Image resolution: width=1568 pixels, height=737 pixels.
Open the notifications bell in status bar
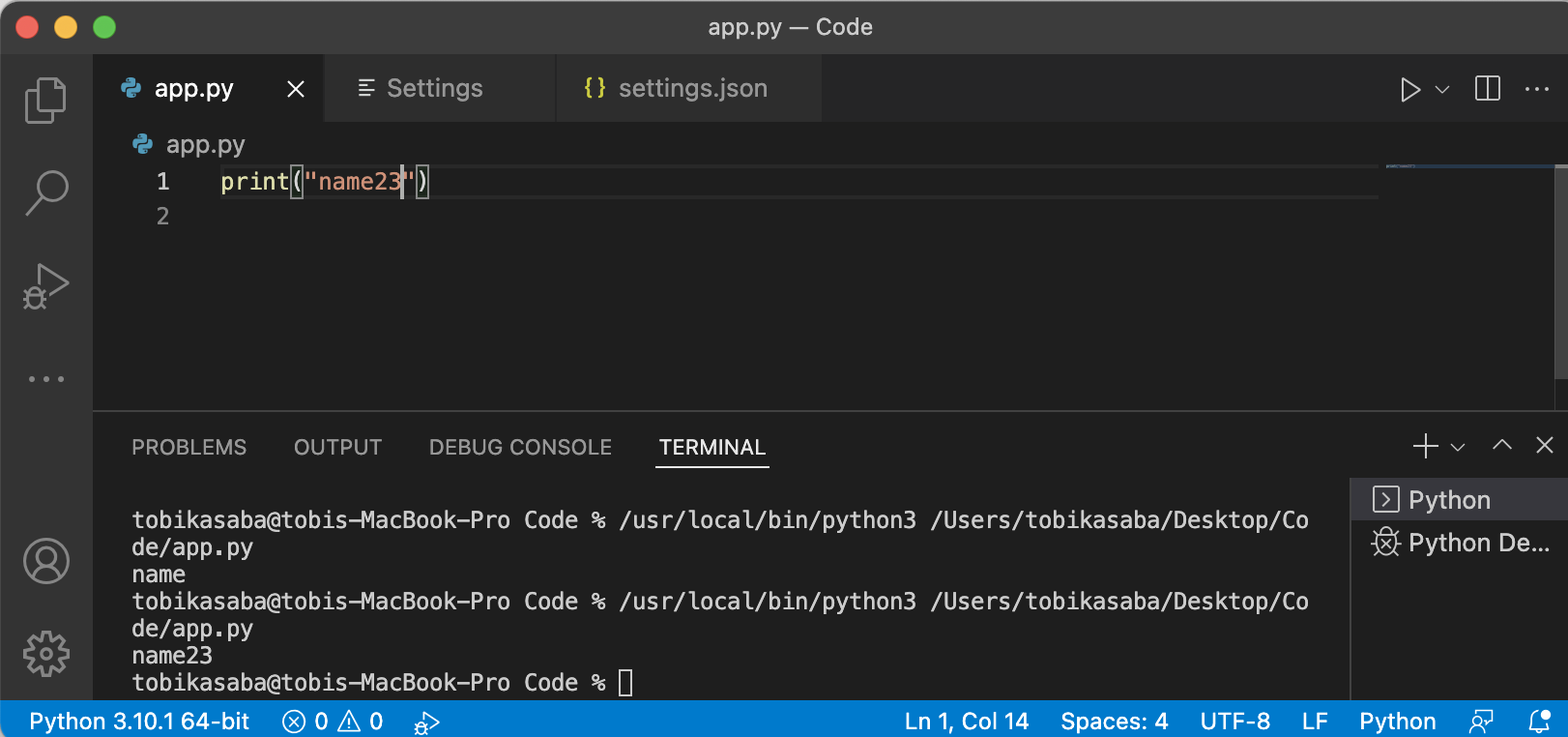(x=1539, y=722)
